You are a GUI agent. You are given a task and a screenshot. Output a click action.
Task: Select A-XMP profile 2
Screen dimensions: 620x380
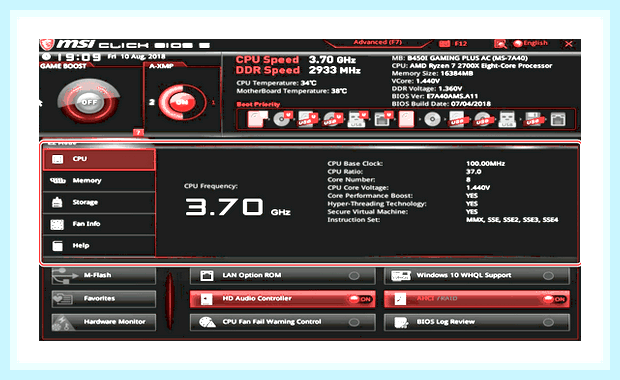[151, 102]
